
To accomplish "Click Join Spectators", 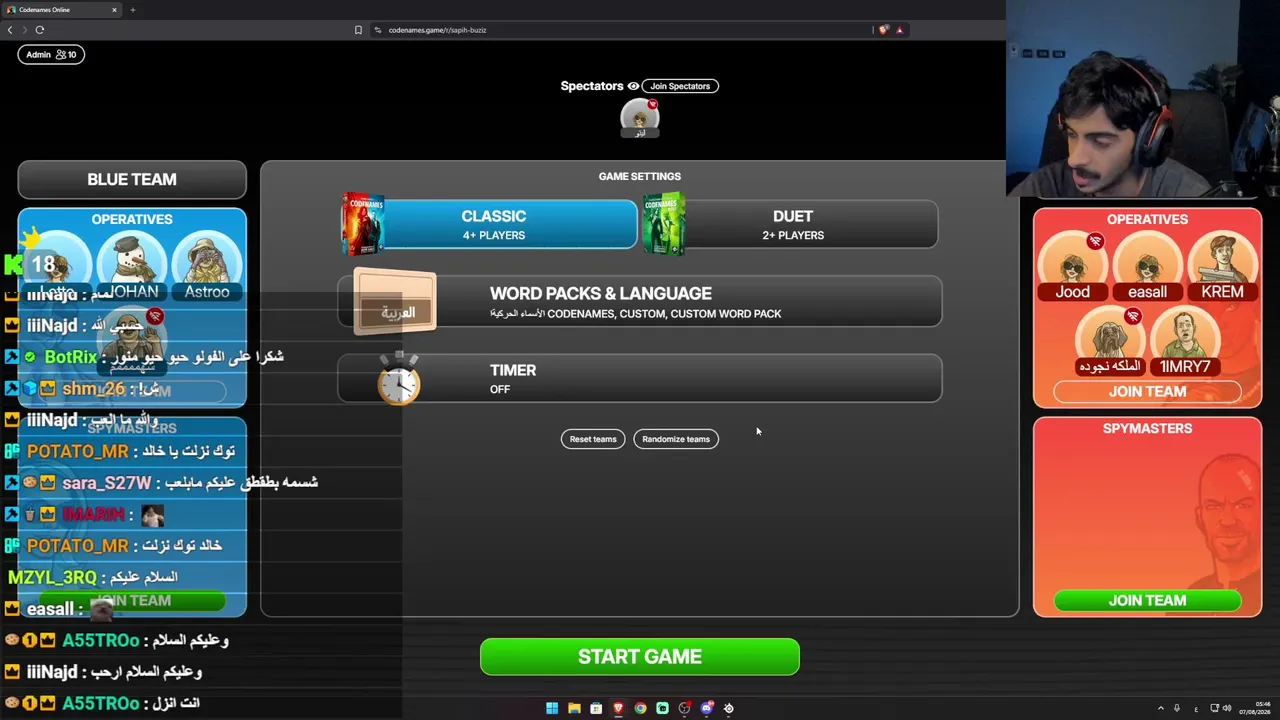I will click(680, 86).
